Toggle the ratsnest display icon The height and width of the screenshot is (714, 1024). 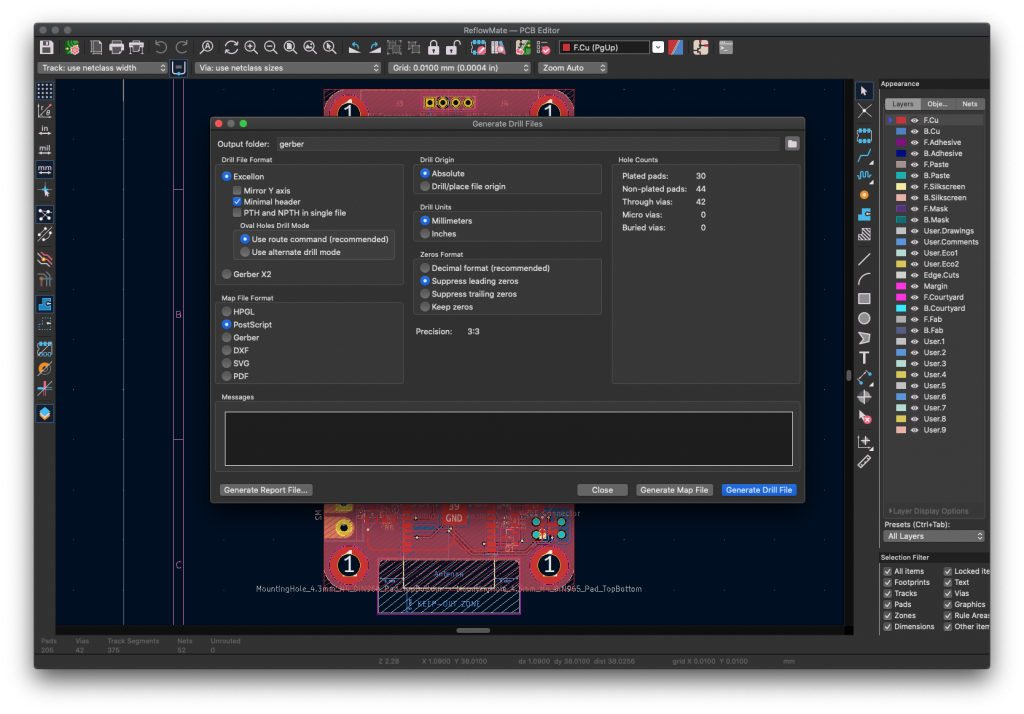pos(44,214)
